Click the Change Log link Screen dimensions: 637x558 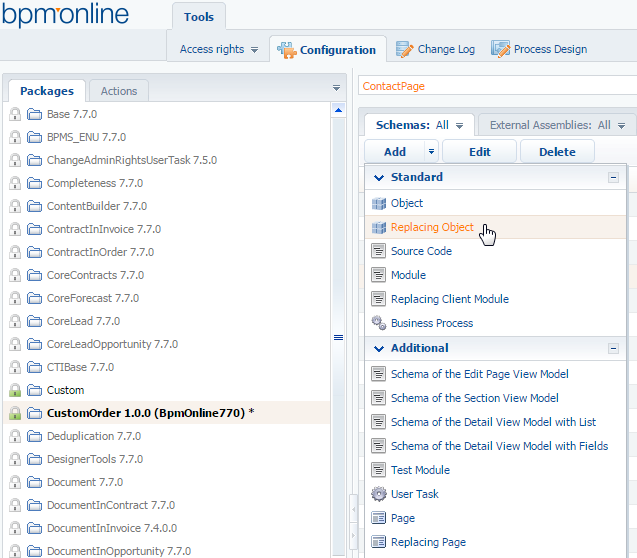click(446, 49)
